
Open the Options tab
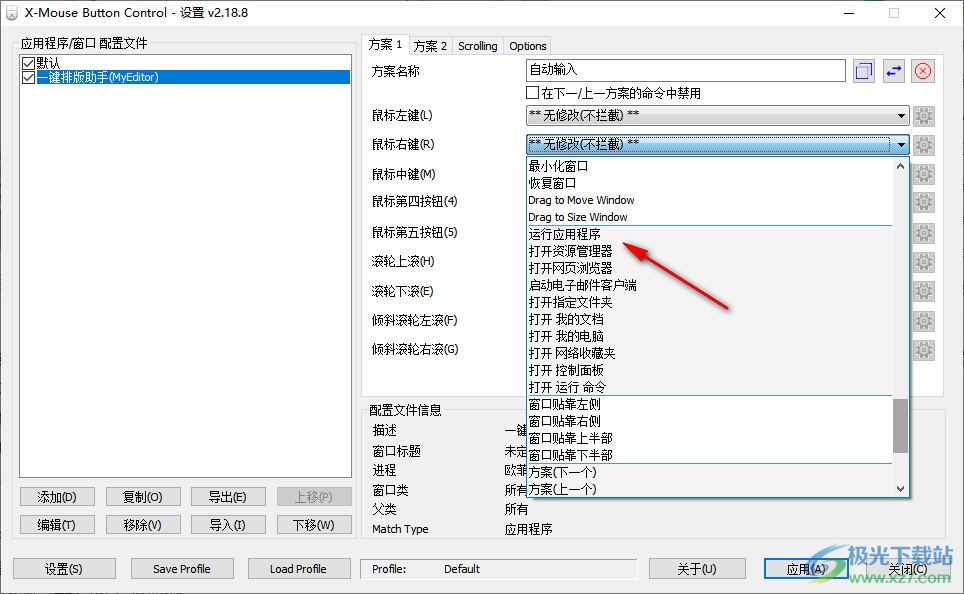(527, 46)
